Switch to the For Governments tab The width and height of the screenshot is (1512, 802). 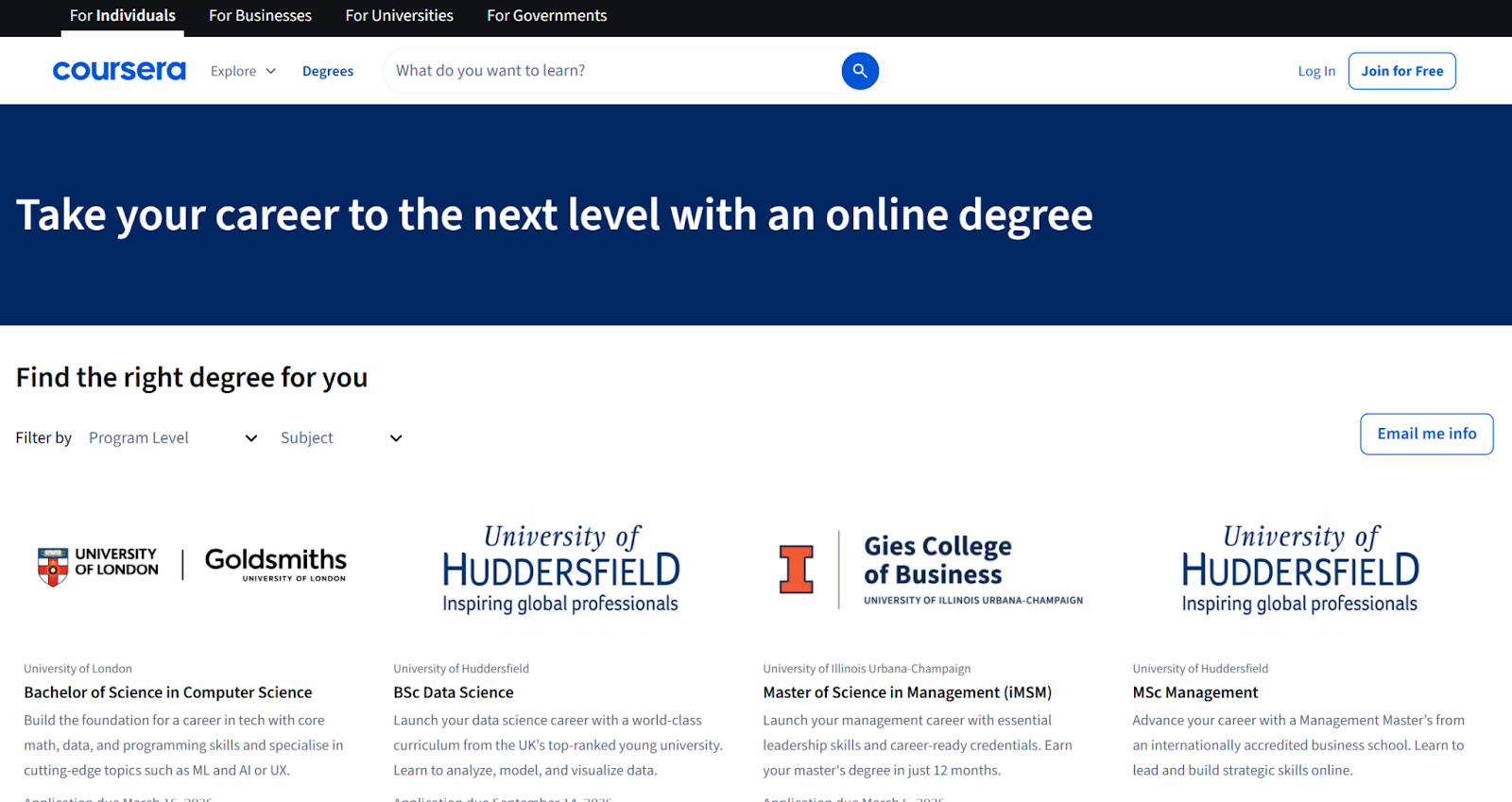[x=547, y=16]
